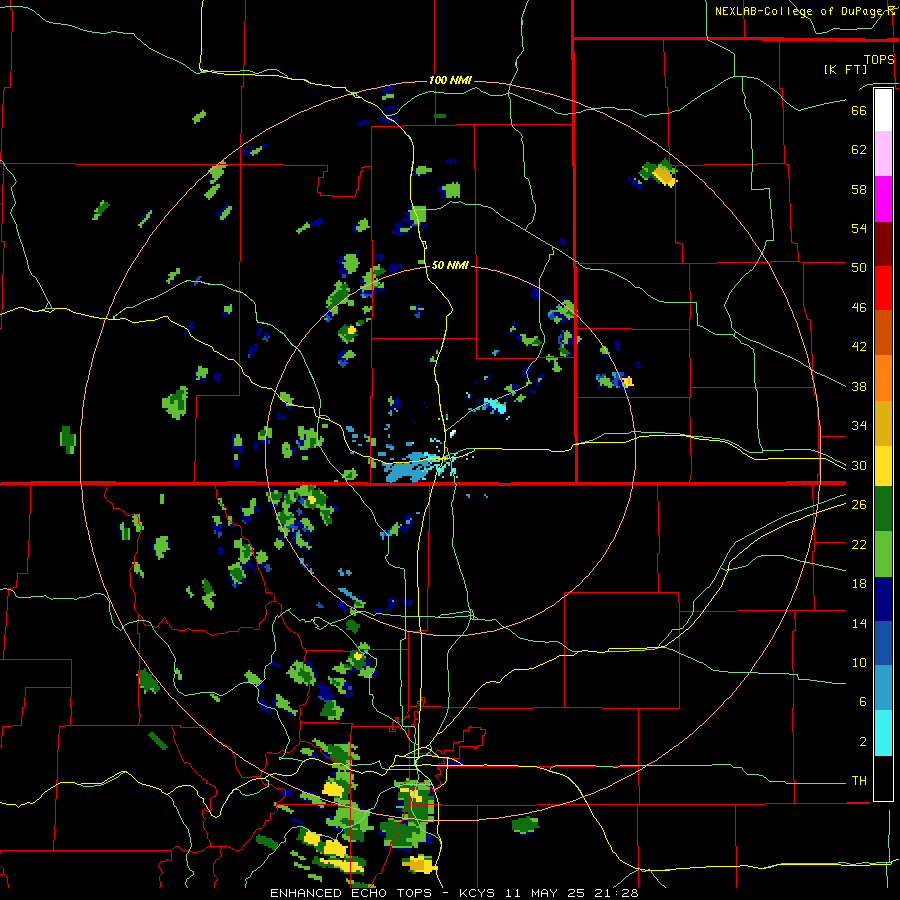The height and width of the screenshot is (900, 900).
Task: Click the navy blue legend swatch
Action: pos(883,599)
